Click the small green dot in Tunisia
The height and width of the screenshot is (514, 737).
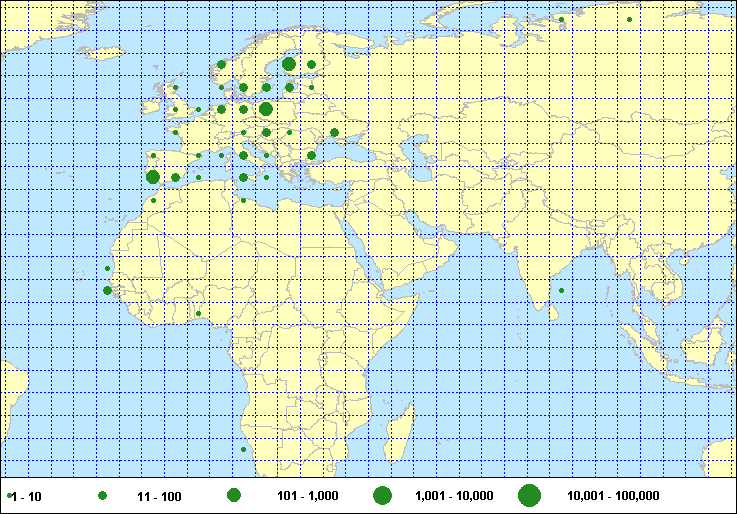(243, 200)
